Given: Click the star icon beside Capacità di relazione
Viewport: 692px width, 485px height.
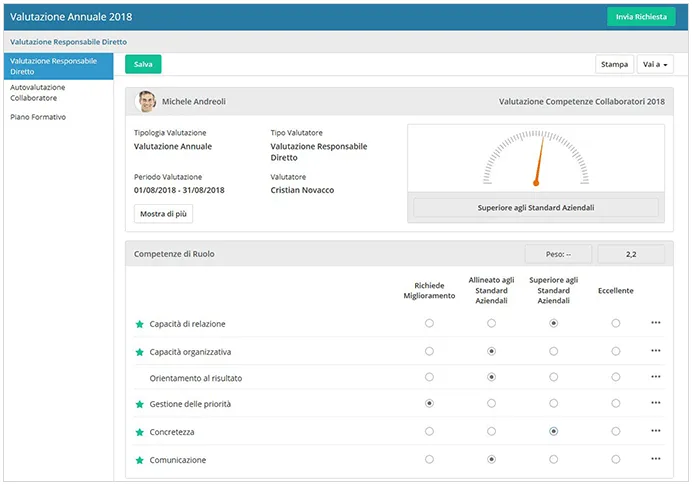Looking at the screenshot, I should click(x=139, y=324).
